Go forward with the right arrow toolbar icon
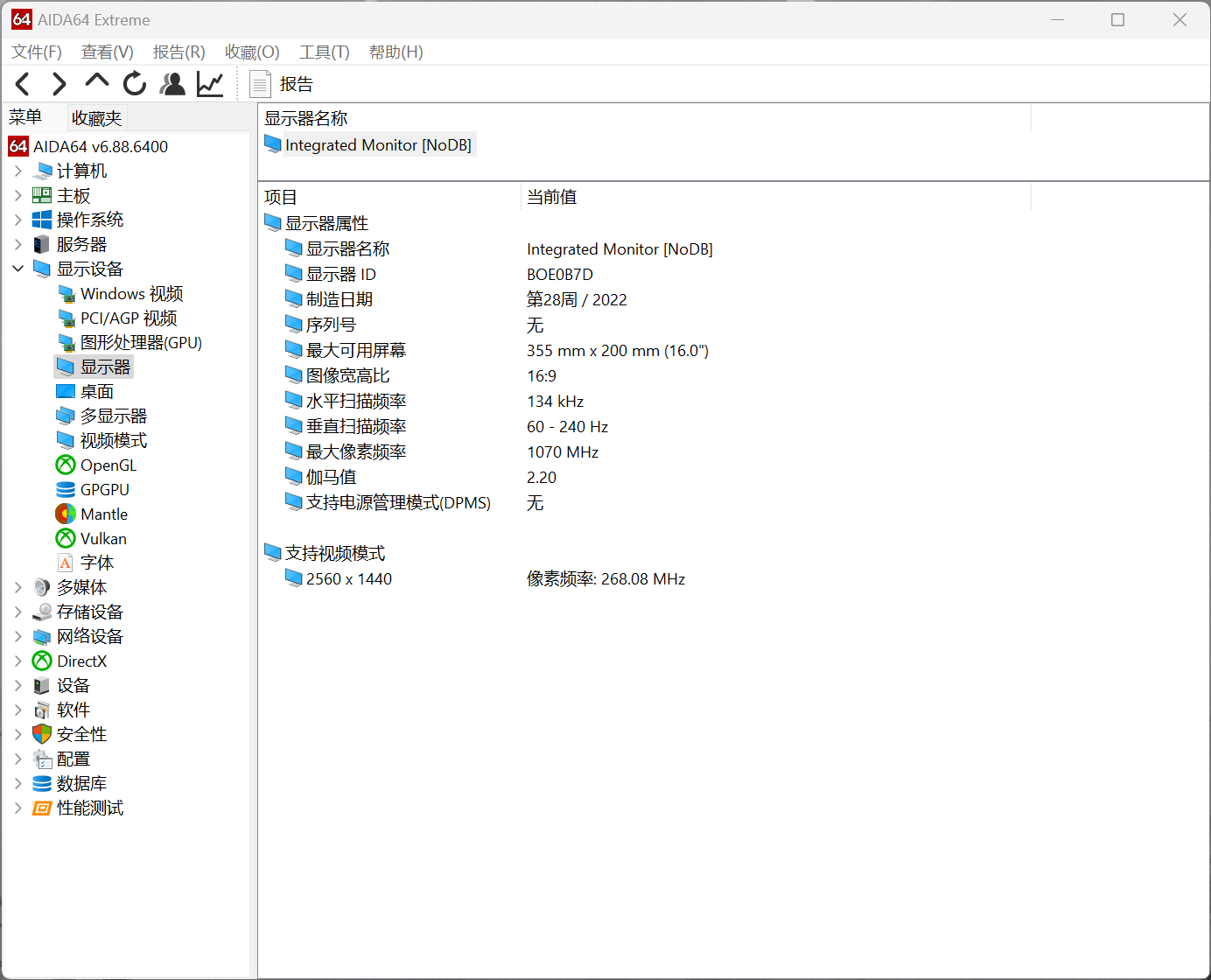This screenshot has height=980, width=1211. (59, 84)
